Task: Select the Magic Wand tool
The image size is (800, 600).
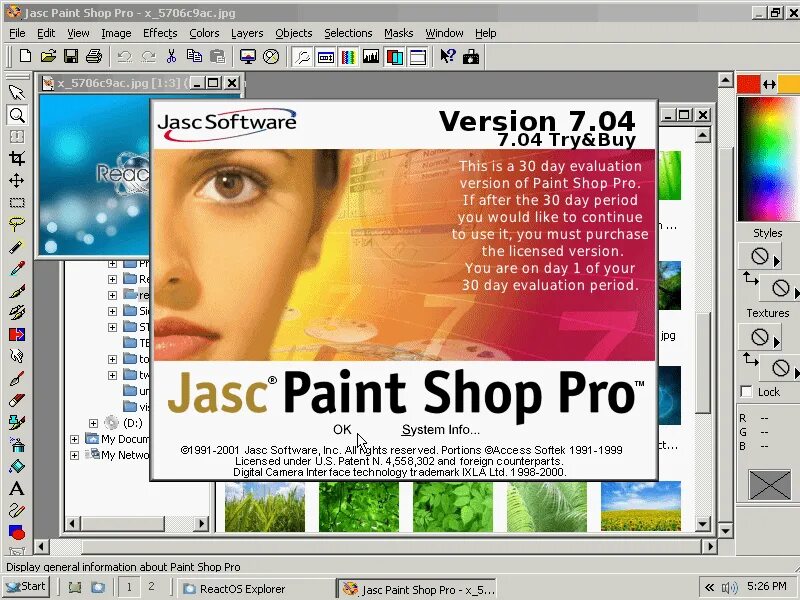Action: [x=17, y=246]
